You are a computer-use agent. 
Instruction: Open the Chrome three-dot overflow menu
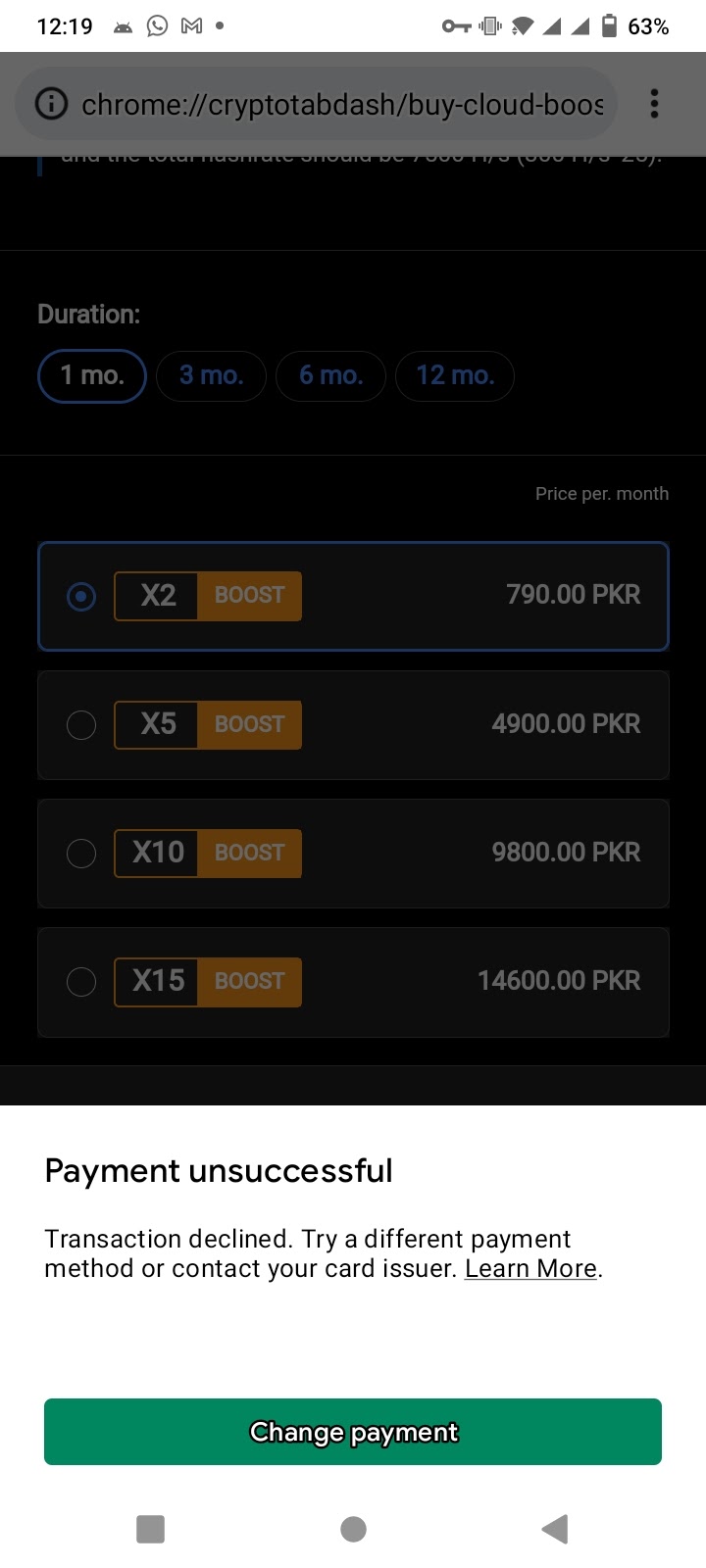[x=653, y=103]
